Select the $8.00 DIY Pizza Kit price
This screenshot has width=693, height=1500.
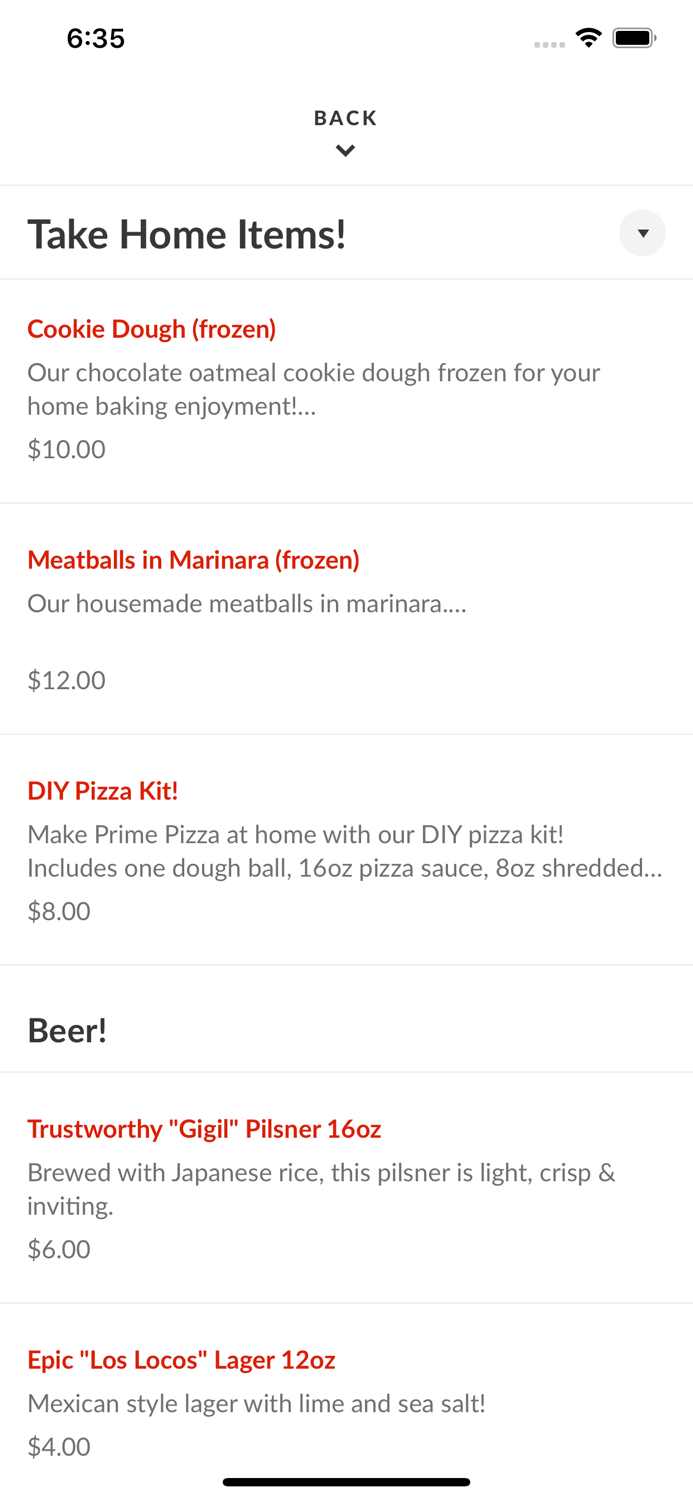pyautogui.click(x=59, y=911)
